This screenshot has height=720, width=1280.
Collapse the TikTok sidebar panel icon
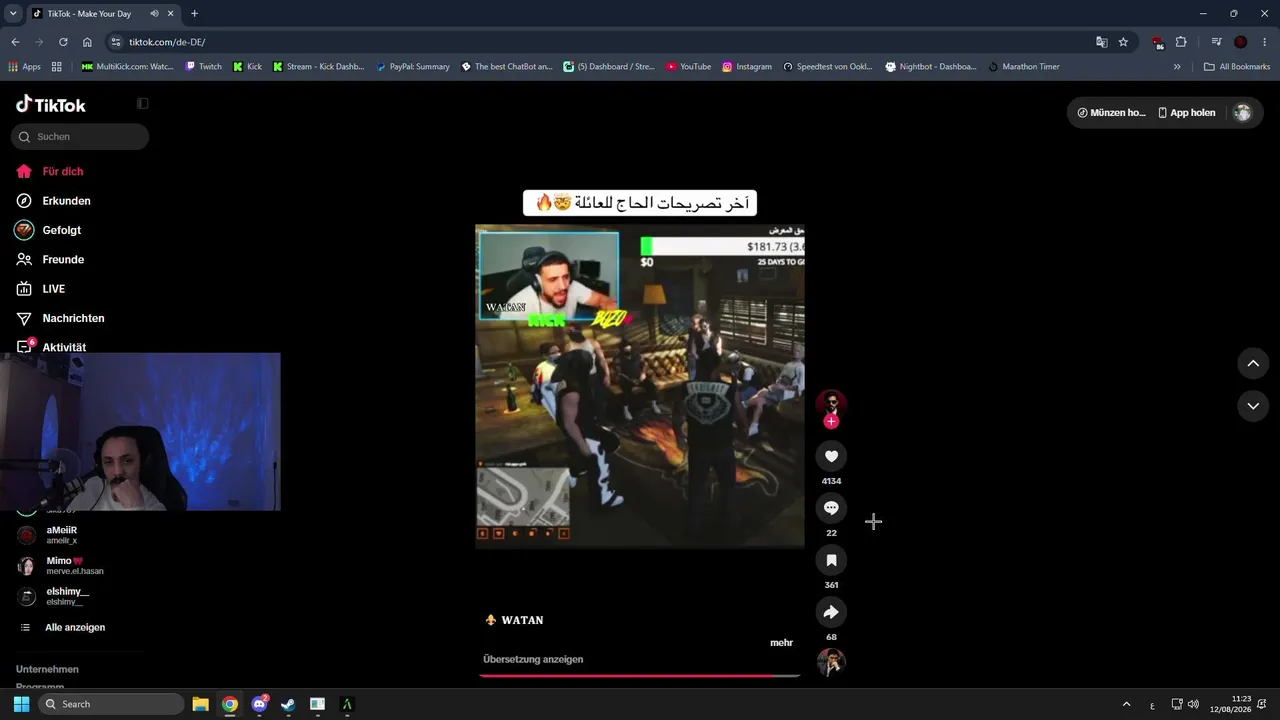(x=143, y=104)
